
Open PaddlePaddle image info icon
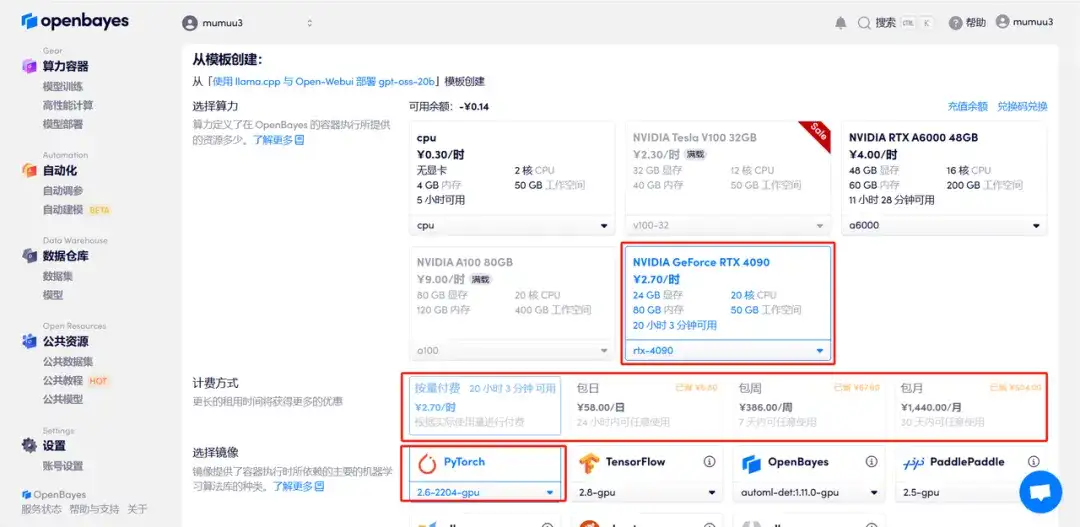[x=1033, y=462]
